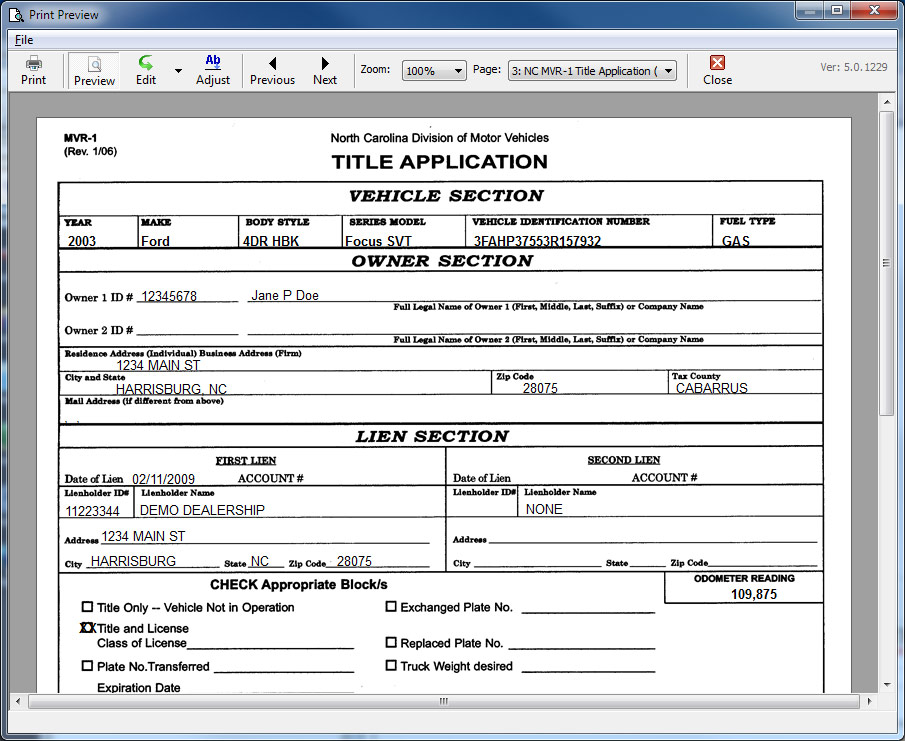
Task: Go to the Previous page
Action: [x=272, y=70]
